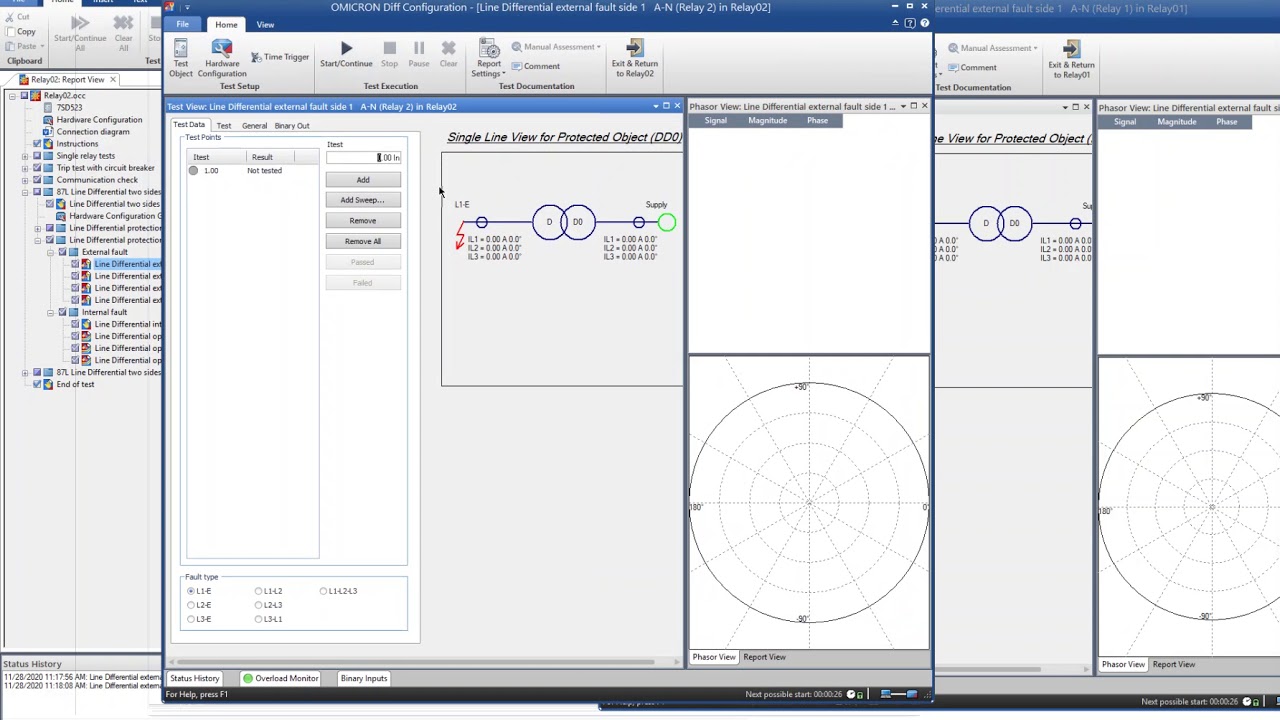This screenshot has width=1280, height=720.
Task: Click the Time Trigger ribbon button
Action: (280, 57)
